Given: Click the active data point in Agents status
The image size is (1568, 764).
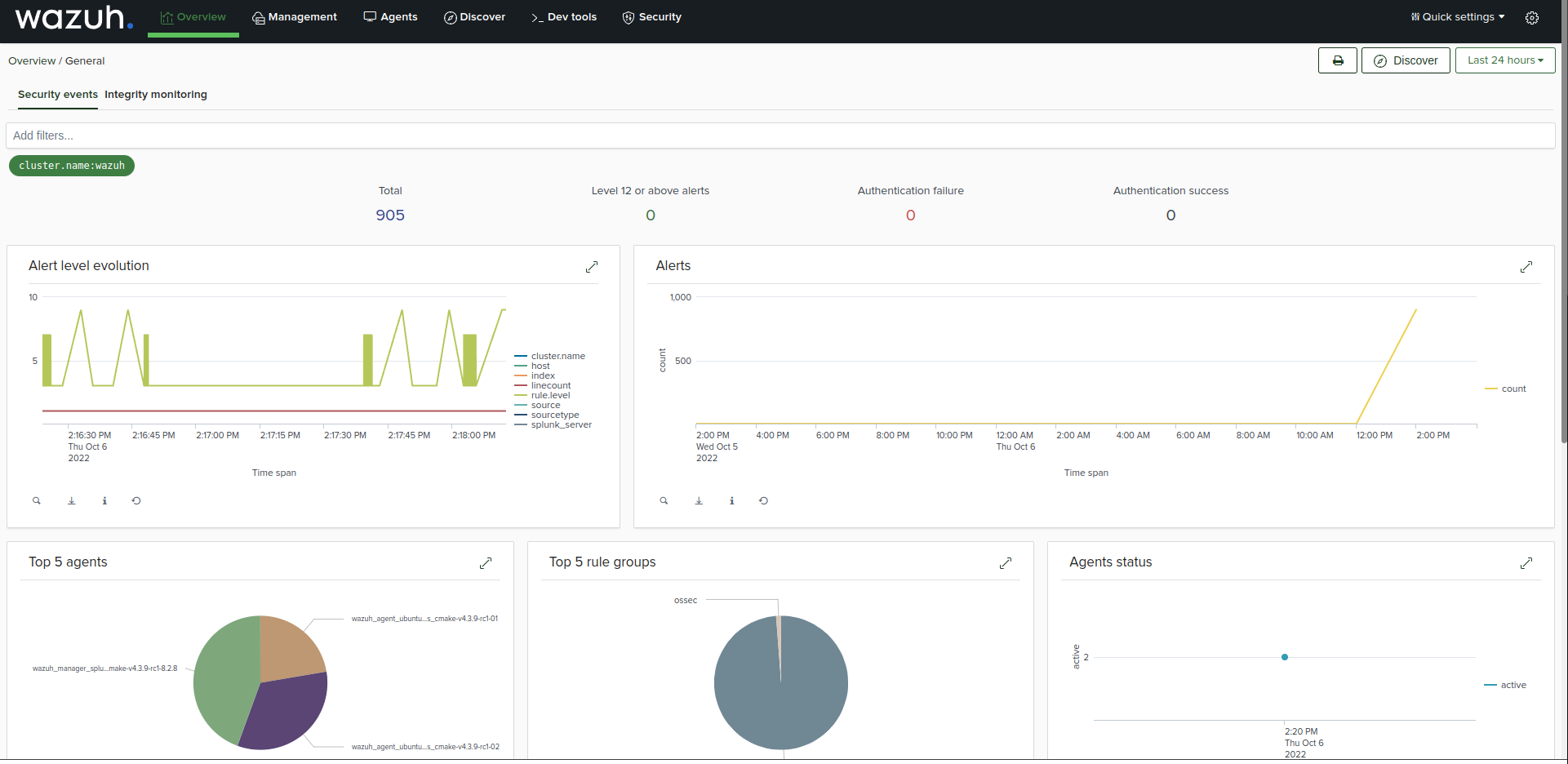Looking at the screenshot, I should pos(1285,657).
